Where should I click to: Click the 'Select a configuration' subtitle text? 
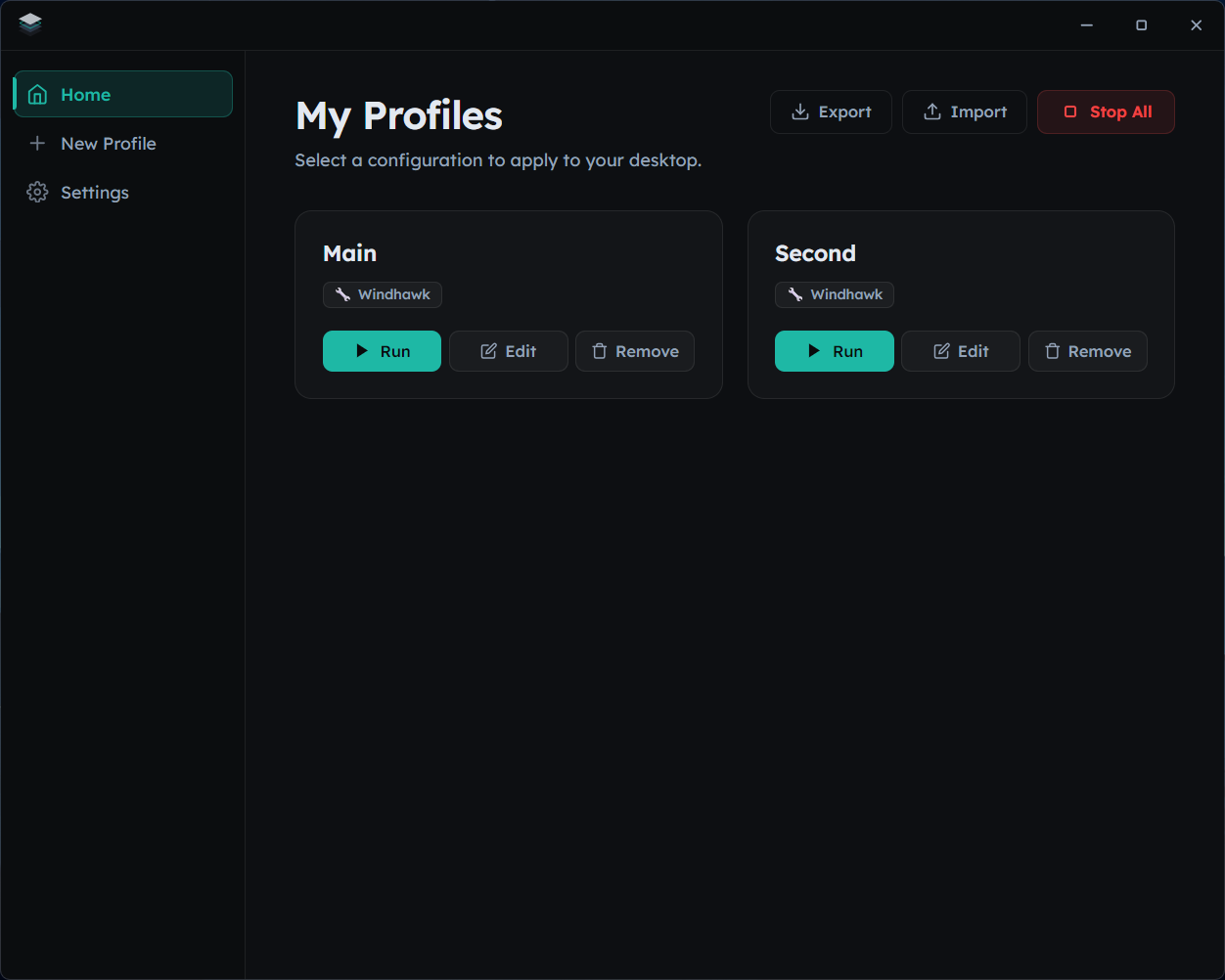click(498, 160)
